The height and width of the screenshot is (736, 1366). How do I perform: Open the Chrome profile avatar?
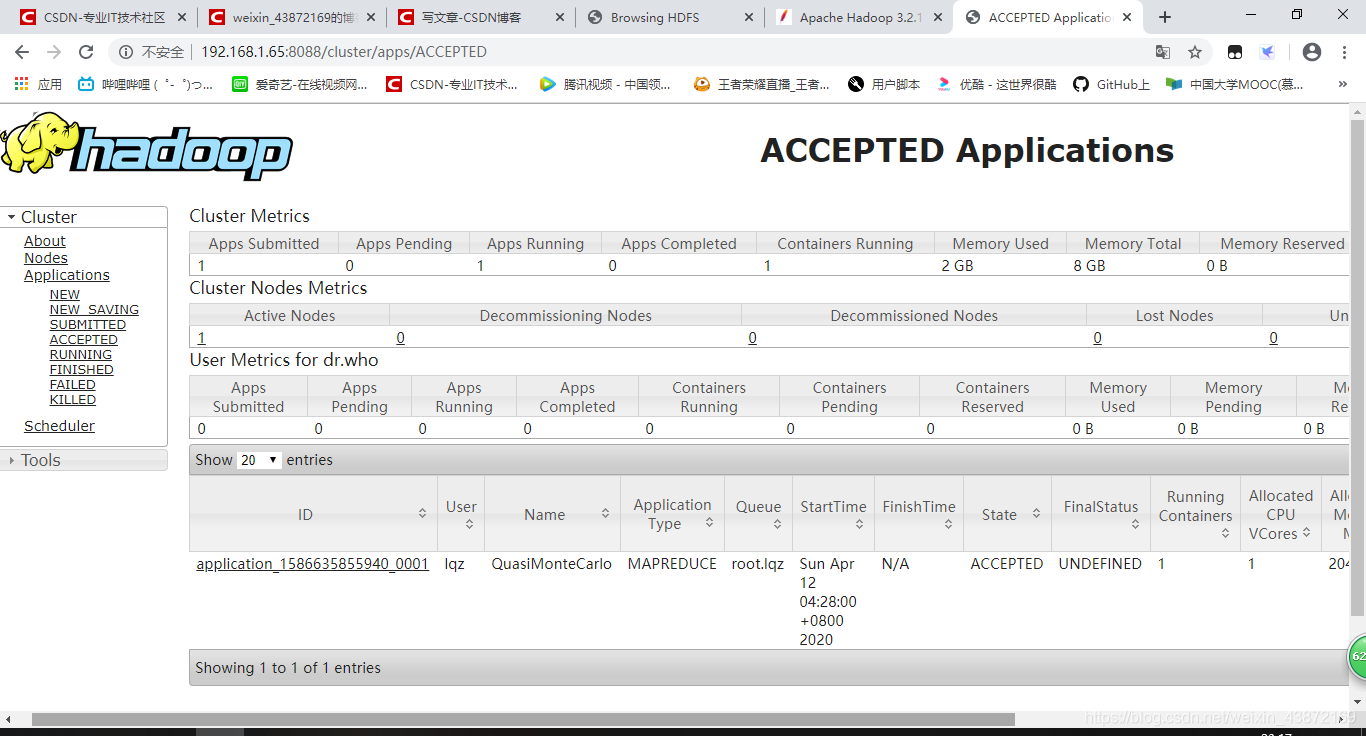pos(1312,52)
